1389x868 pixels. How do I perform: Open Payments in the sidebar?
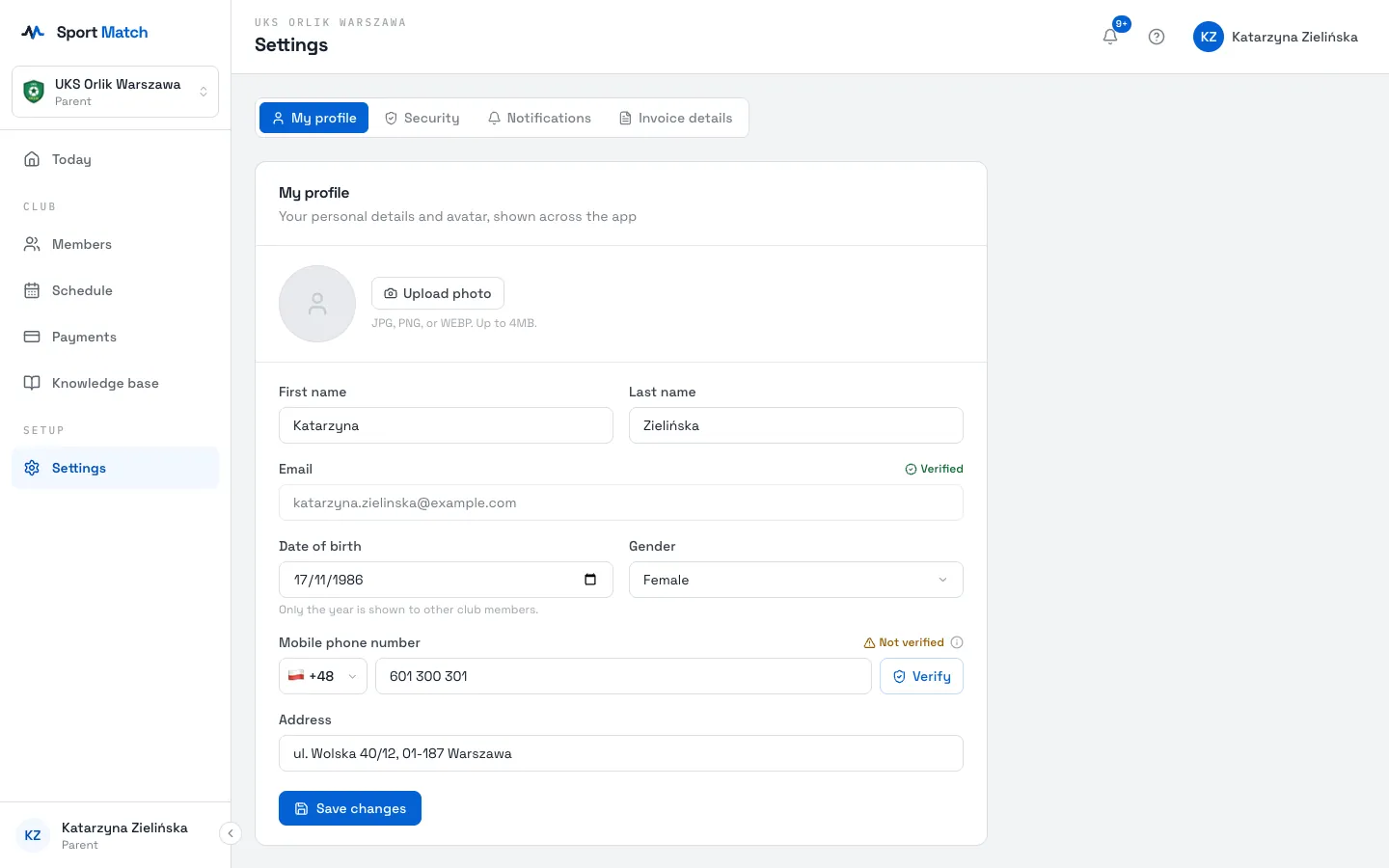point(115,337)
